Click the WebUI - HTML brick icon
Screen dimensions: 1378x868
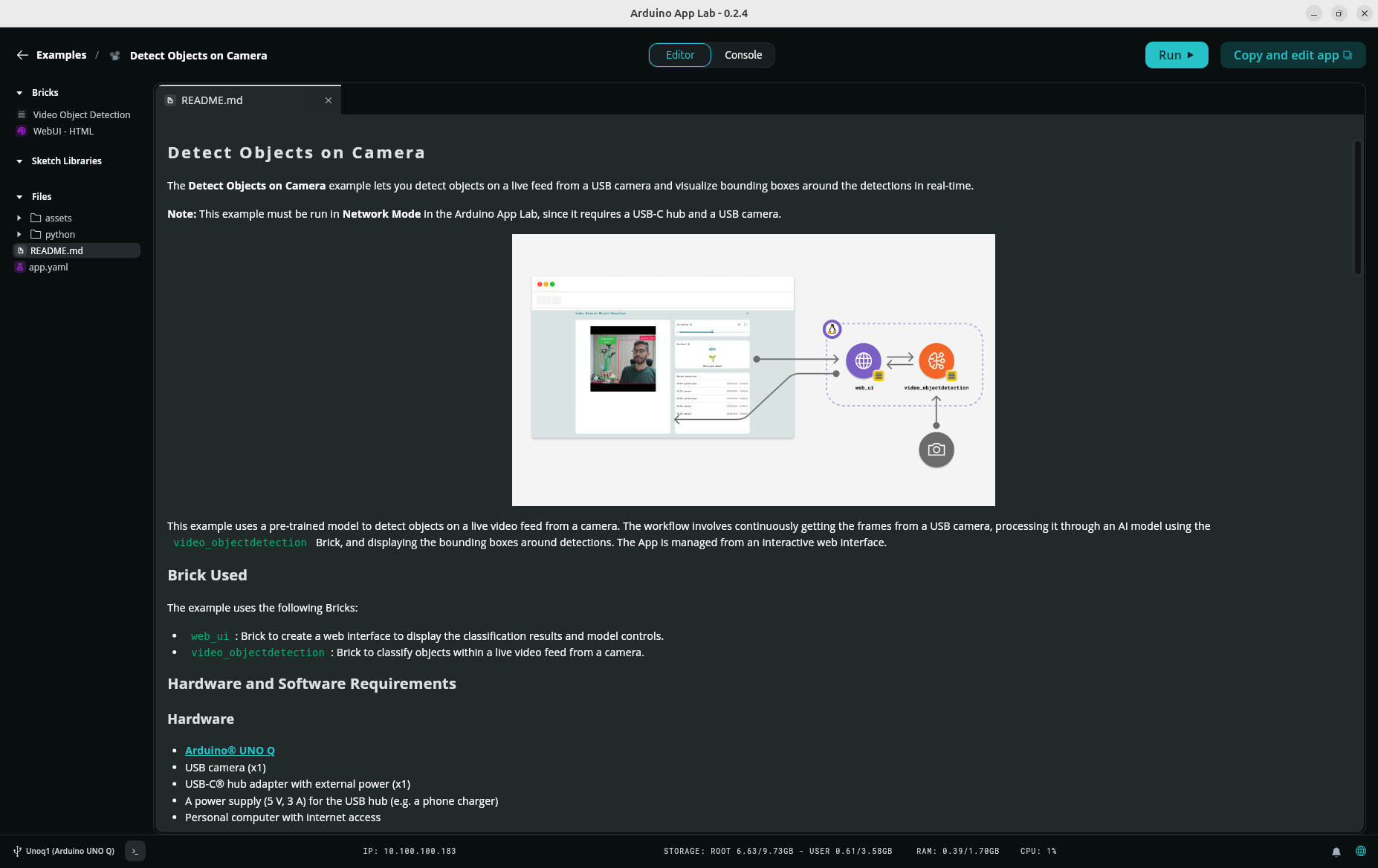coord(22,131)
